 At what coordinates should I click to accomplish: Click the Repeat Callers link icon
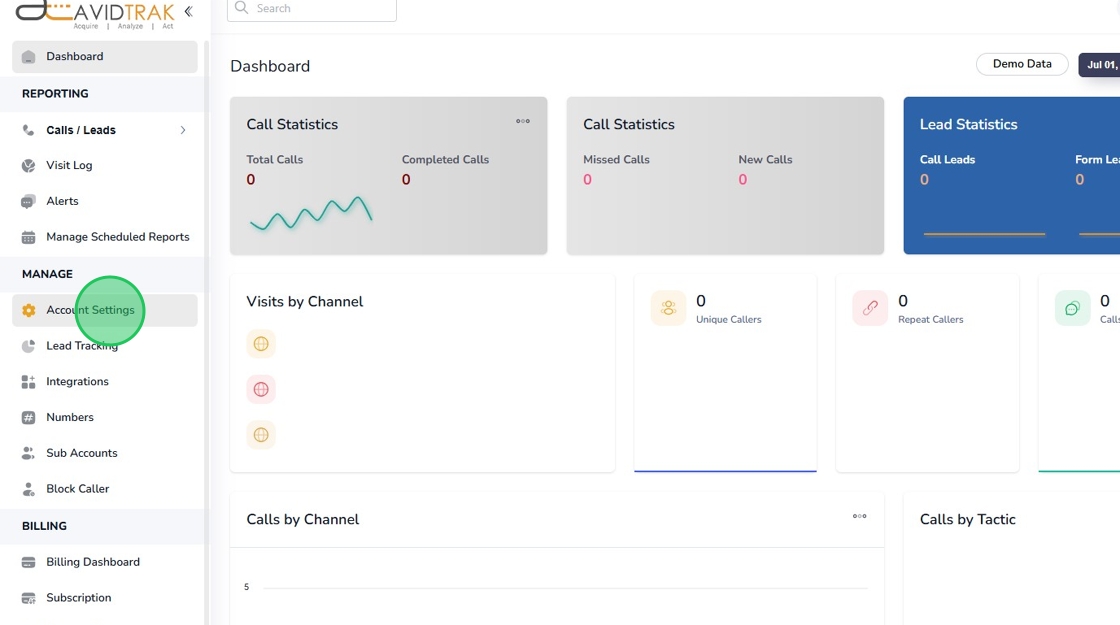870,308
